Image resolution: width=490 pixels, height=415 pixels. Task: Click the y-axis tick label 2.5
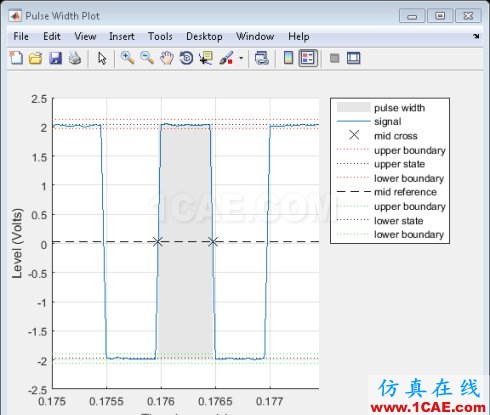pyautogui.click(x=39, y=99)
